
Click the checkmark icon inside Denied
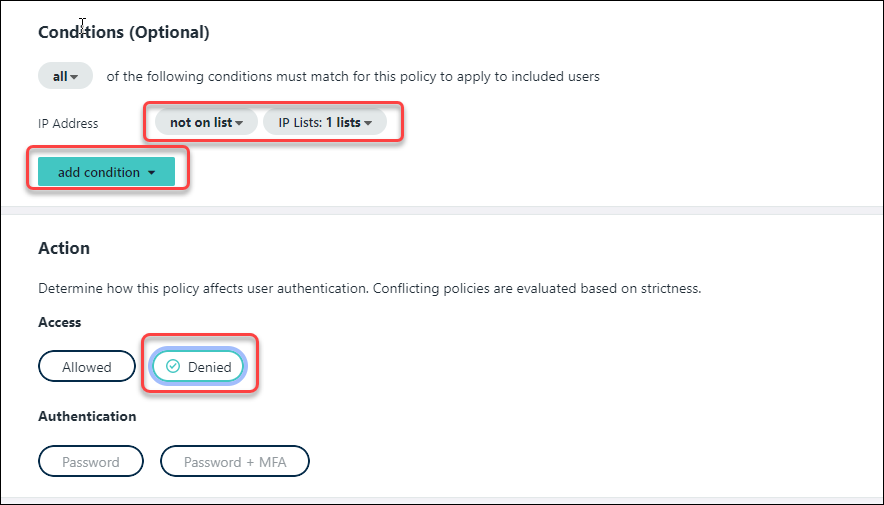[x=173, y=367]
